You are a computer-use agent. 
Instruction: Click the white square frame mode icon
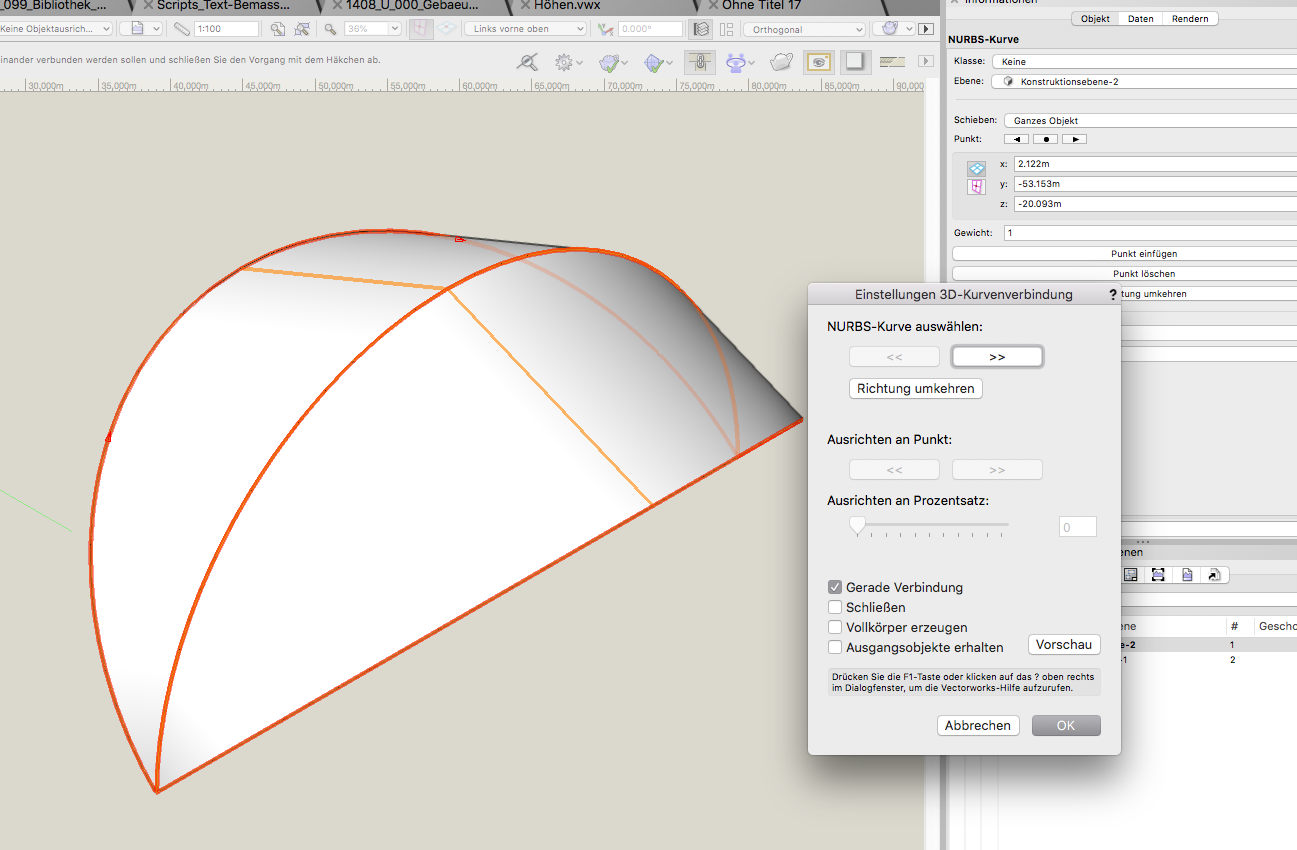pos(855,62)
